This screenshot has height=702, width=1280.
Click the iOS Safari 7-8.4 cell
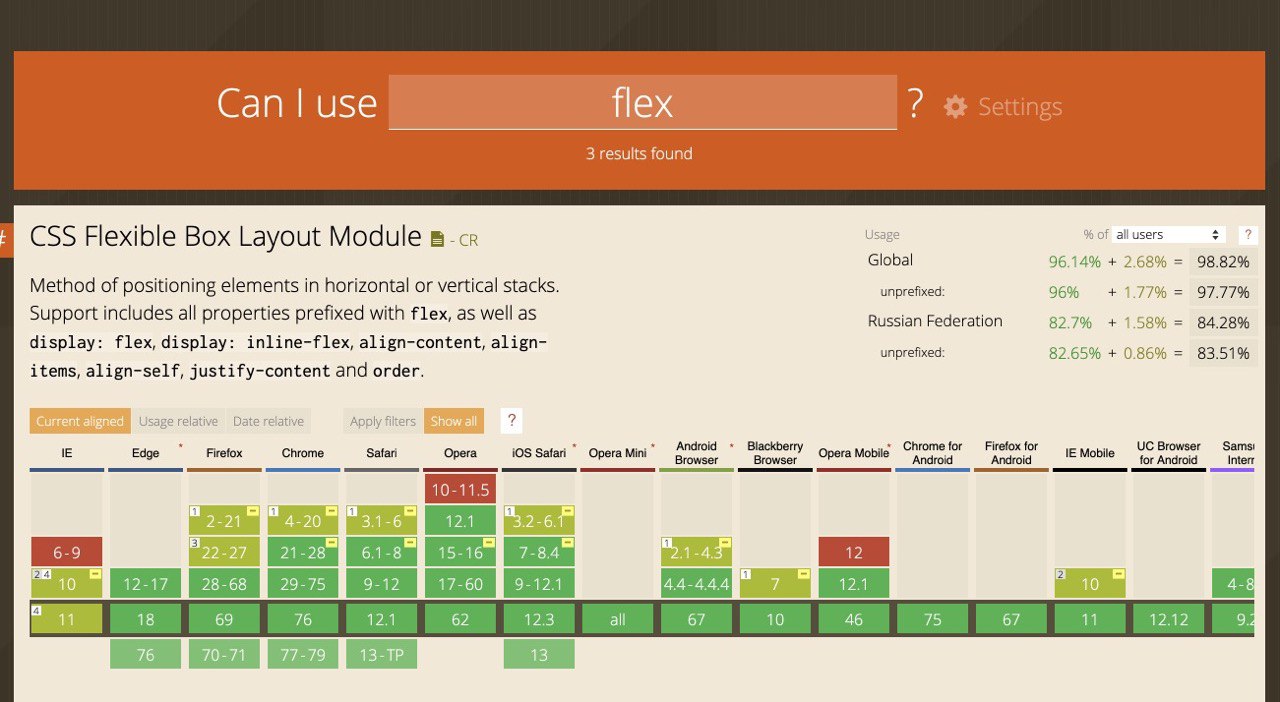point(539,552)
